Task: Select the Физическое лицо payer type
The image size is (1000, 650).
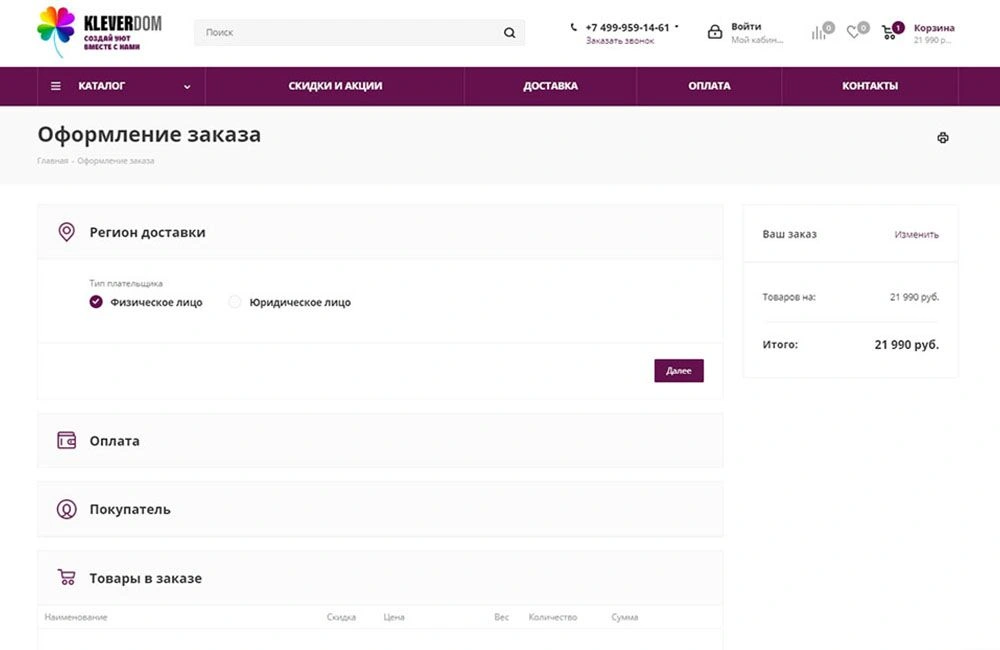Action: click(96, 302)
